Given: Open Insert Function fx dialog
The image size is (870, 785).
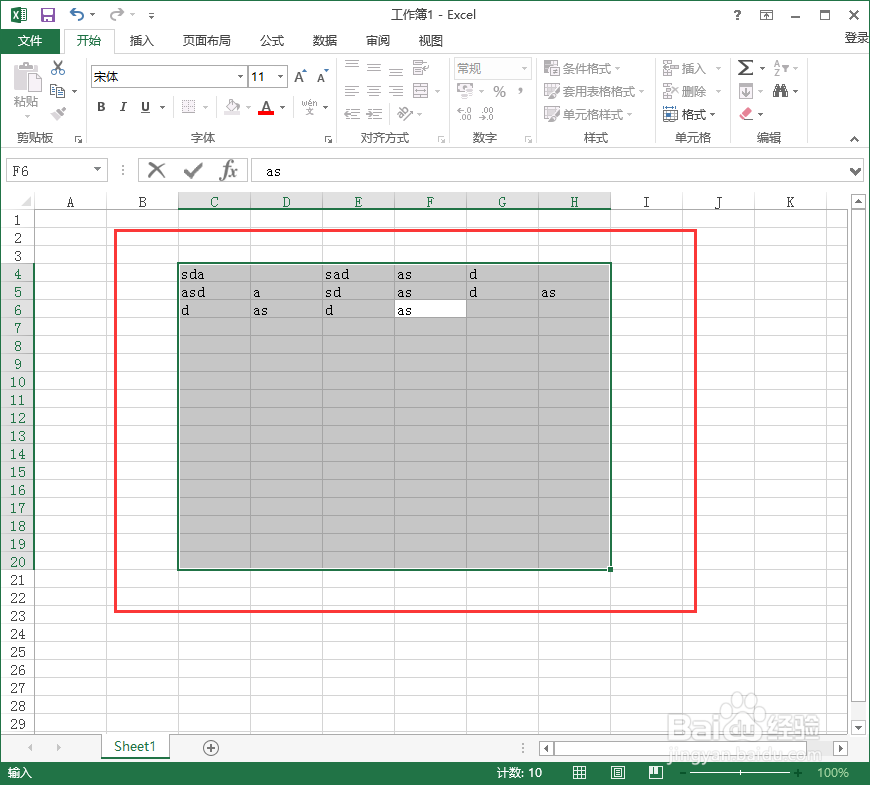Looking at the screenshot, I should [x=229, y=170].
